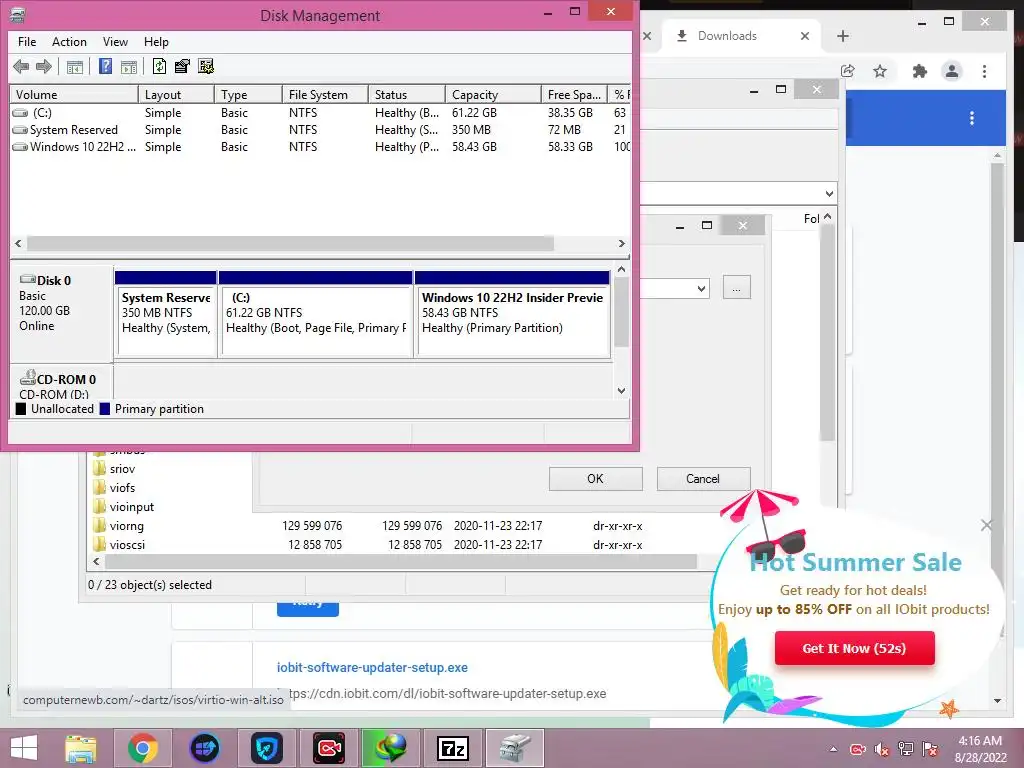Open the Chrome profile avatar icon
The width and height of the screenshot is (1024, 768).
[x=952, y=71]
